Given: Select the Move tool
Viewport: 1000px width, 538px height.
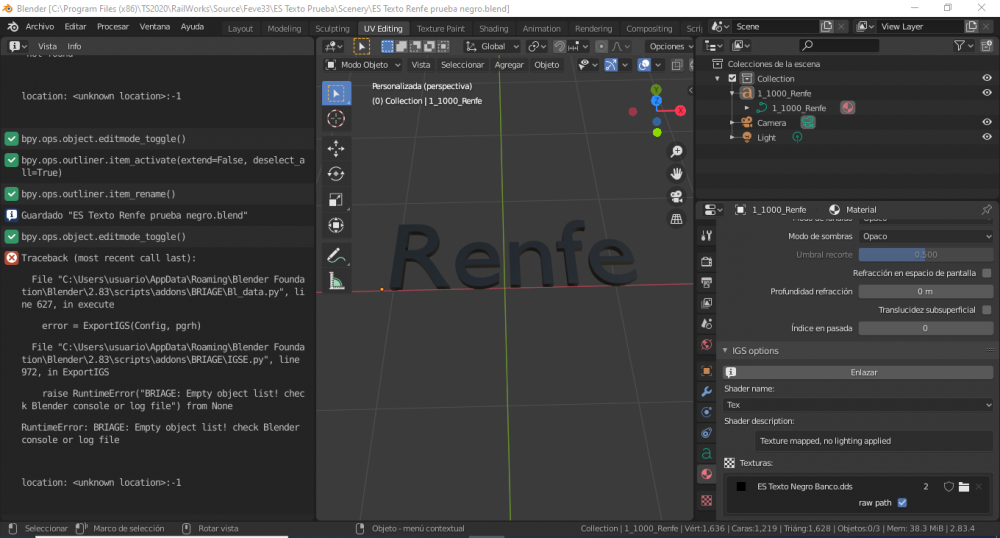Looking at the screenshot, I should (336, 148).
